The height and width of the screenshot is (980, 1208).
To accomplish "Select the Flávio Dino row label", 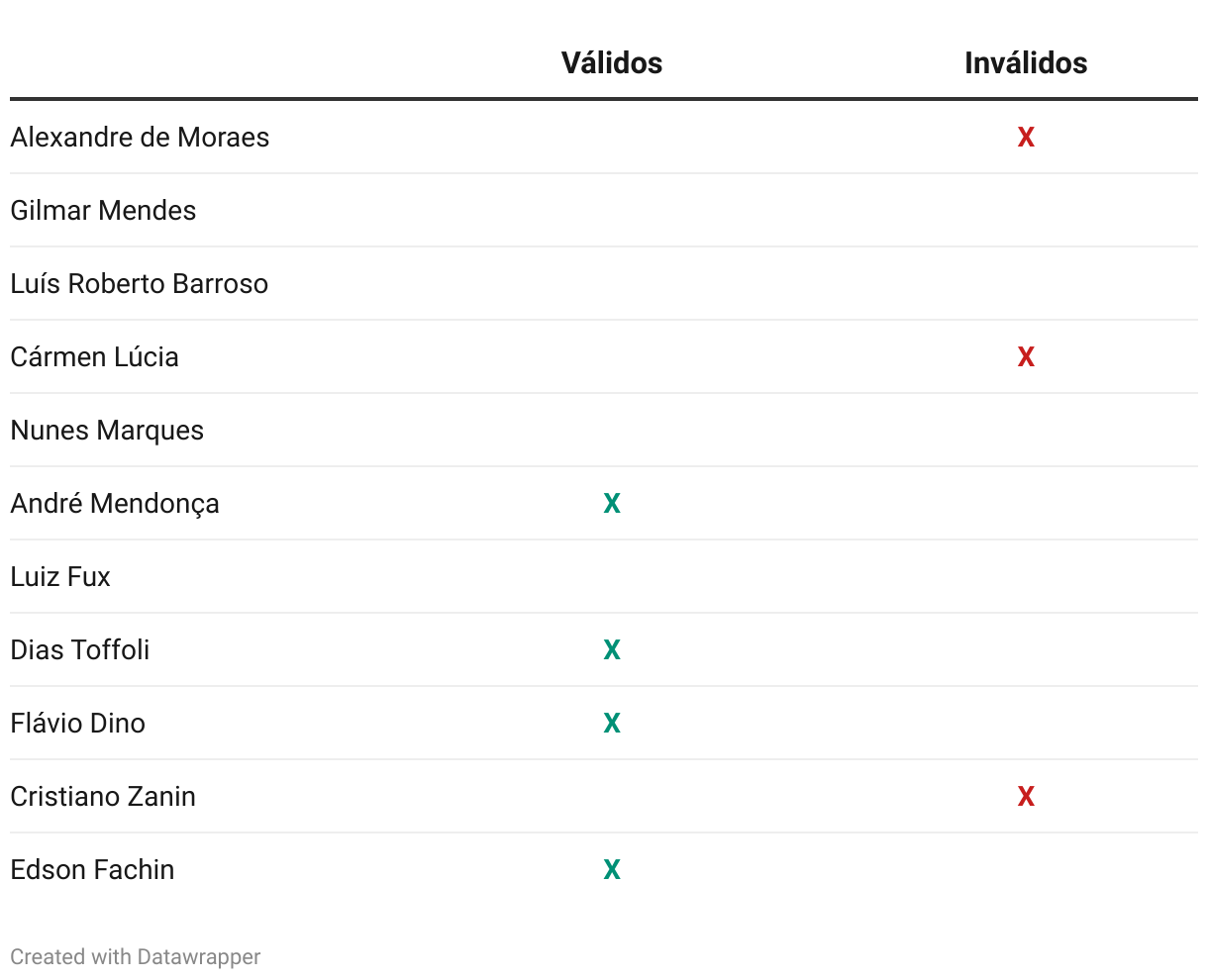I will 77,724.
